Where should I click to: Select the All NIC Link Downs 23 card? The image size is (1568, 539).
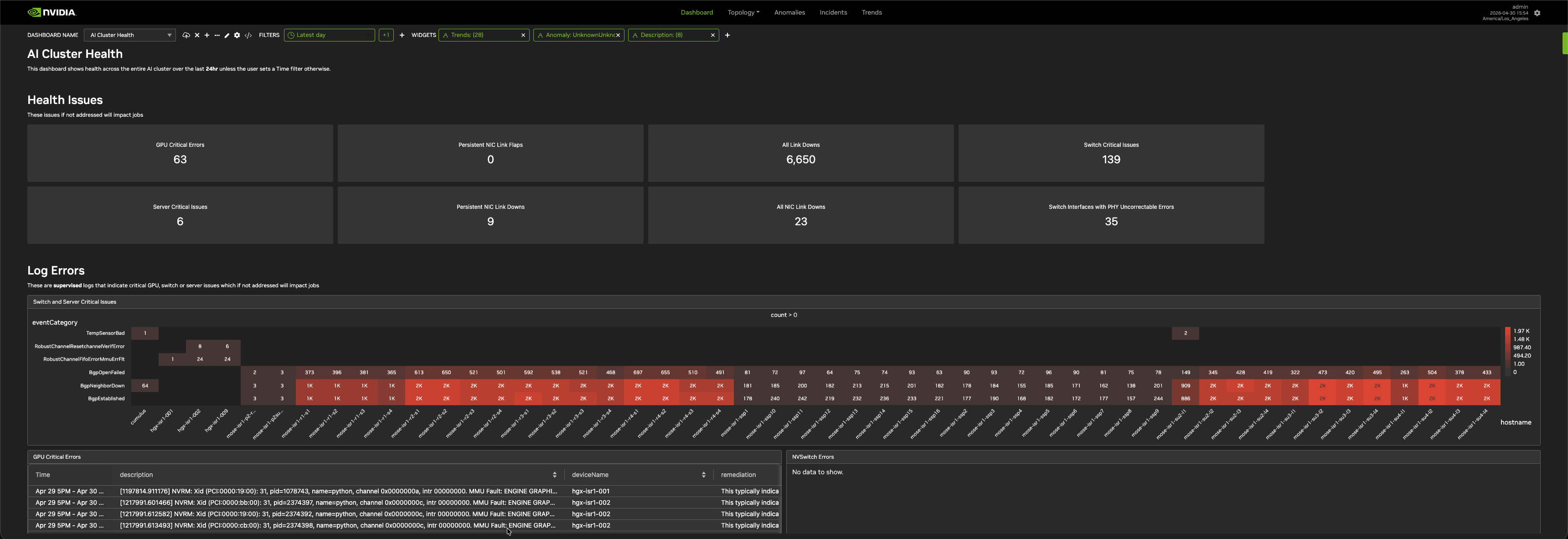click(x=801, y=215)
